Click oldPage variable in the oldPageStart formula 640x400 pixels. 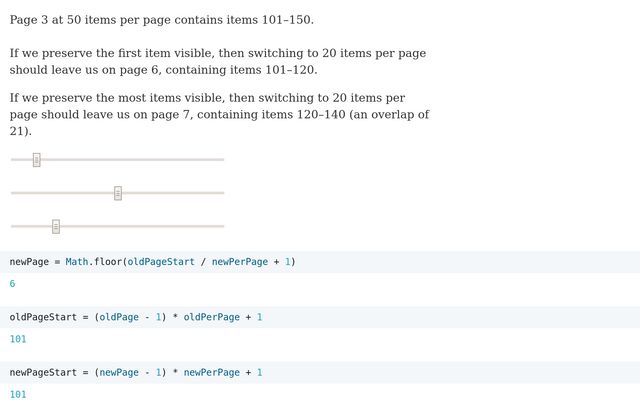[120, 317]
